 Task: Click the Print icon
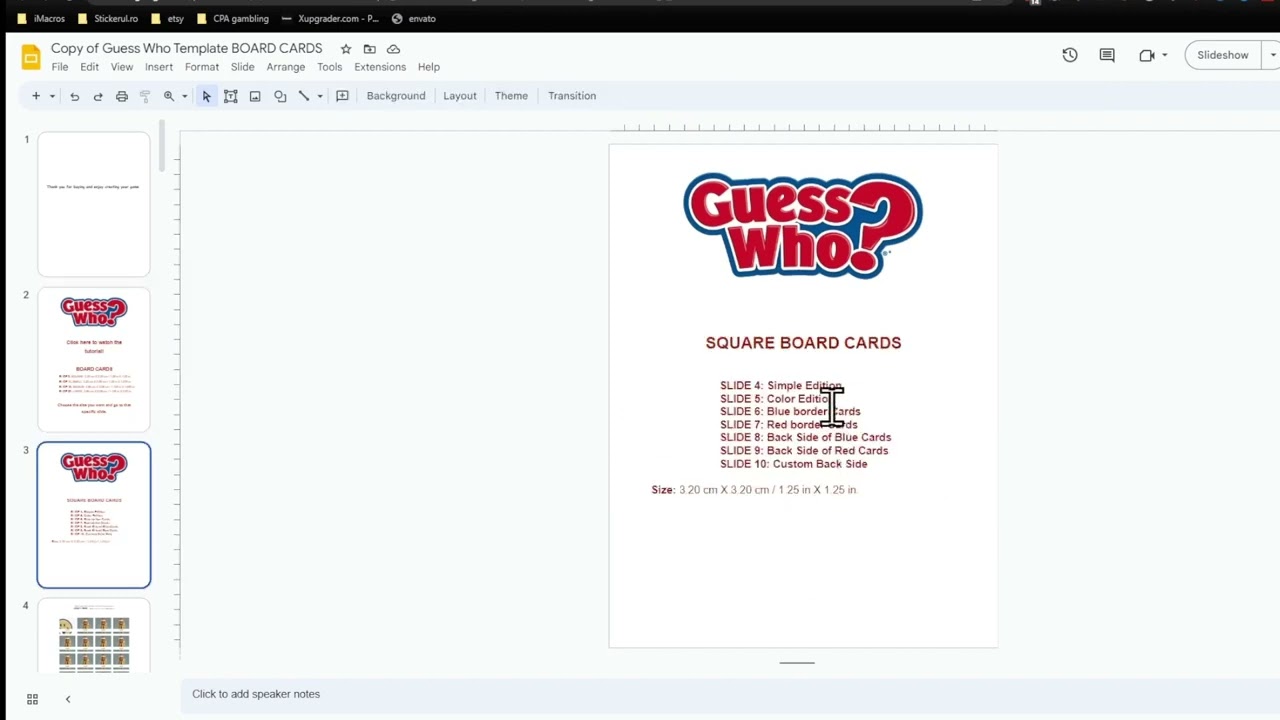coord(122,96)
